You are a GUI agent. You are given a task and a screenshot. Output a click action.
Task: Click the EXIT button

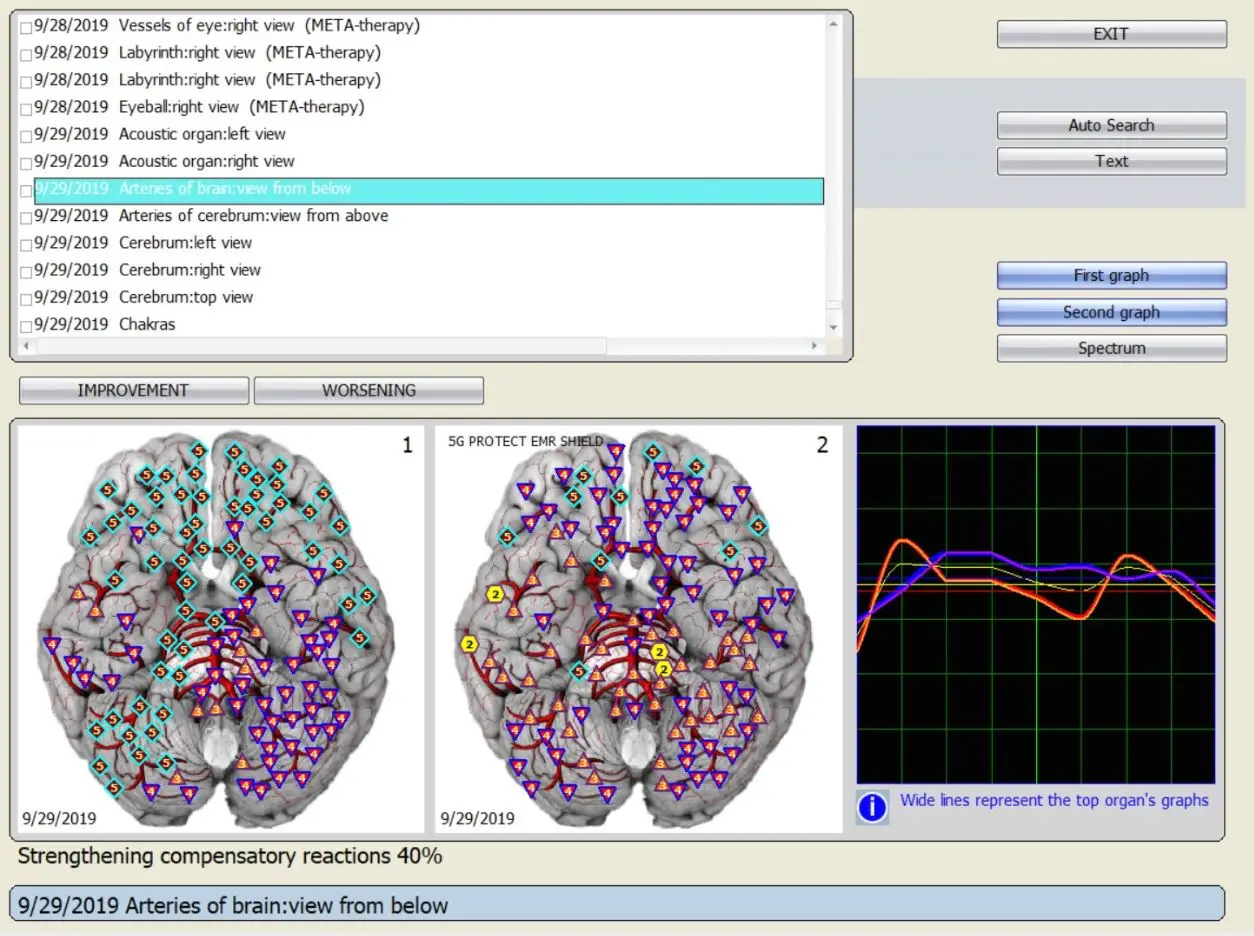click(x=1111, y=34)
